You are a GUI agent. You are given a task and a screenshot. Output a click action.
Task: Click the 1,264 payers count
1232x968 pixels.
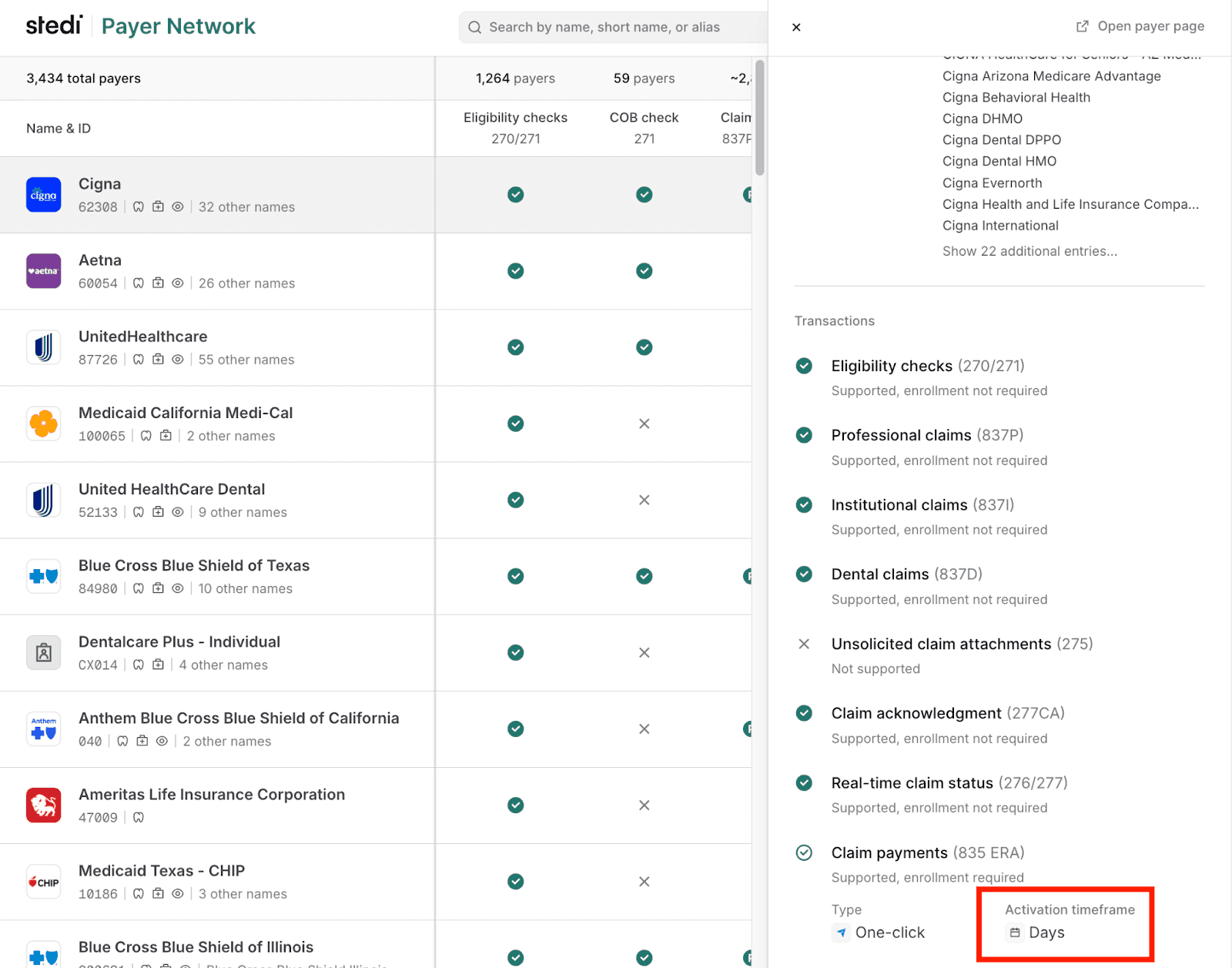click(515, 78)
